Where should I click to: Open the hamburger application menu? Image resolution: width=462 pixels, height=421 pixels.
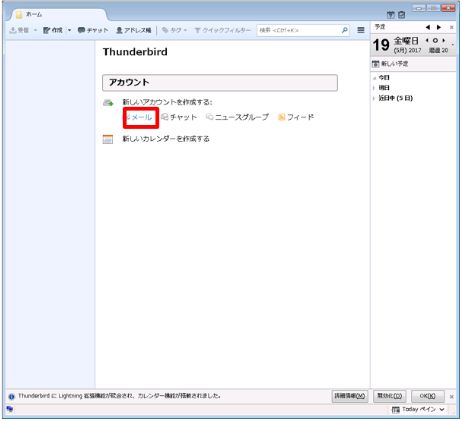(361, 30)
